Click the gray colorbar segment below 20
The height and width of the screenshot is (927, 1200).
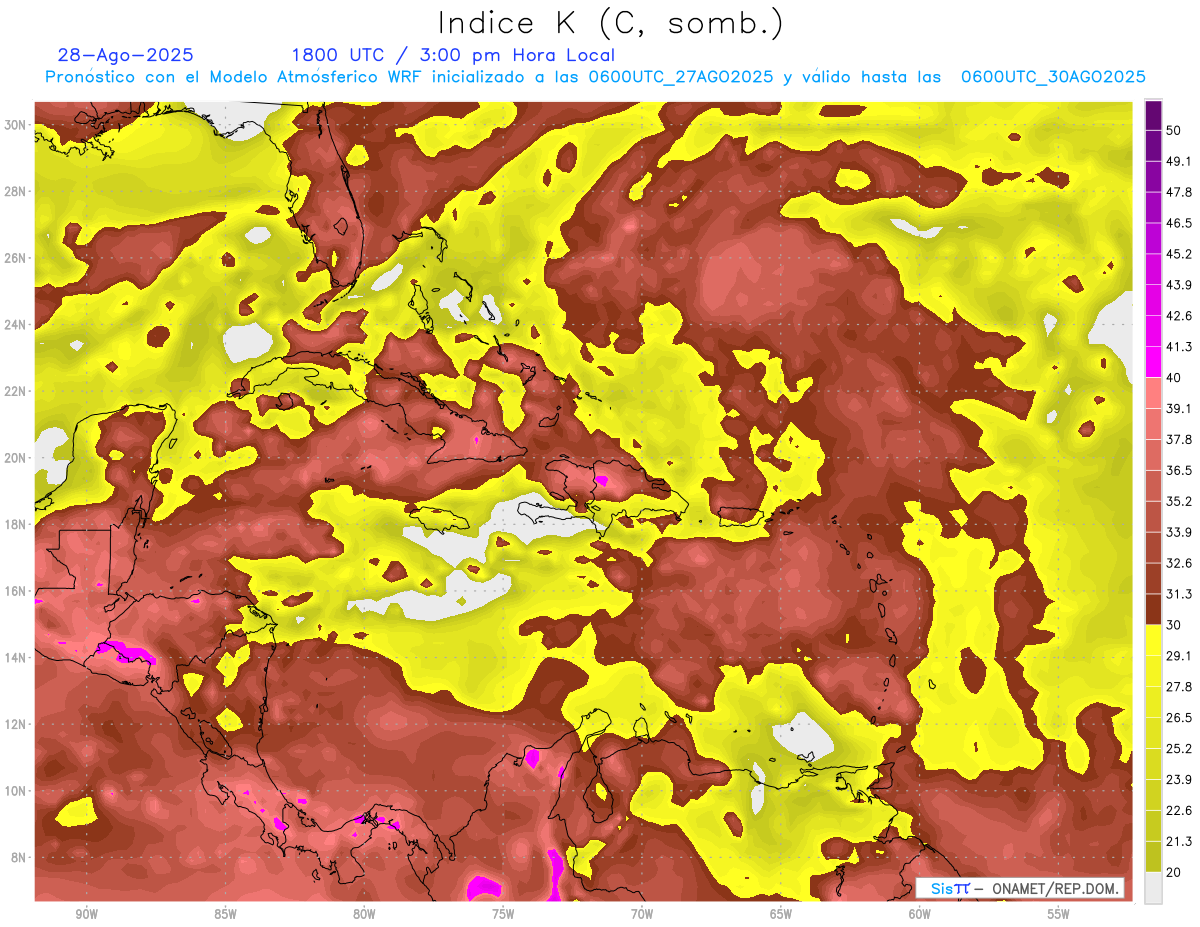click(x=1153, y=888)
